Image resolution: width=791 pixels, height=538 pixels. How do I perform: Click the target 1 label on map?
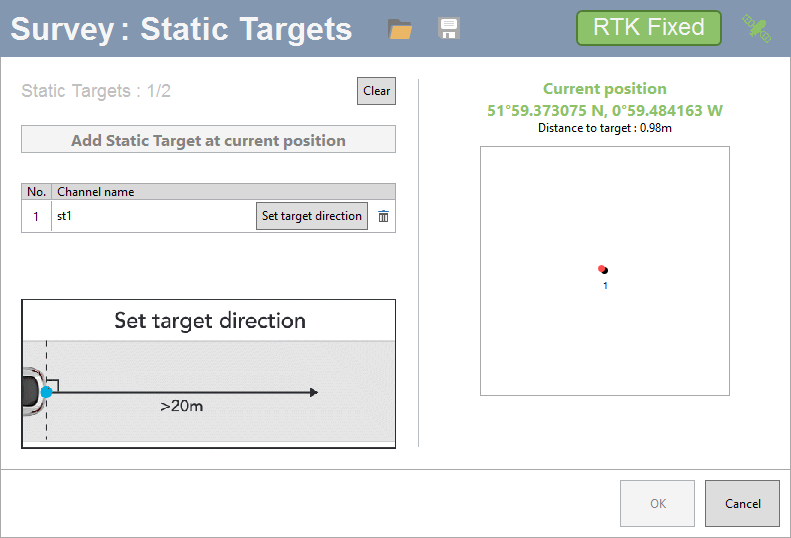(605, 286)
